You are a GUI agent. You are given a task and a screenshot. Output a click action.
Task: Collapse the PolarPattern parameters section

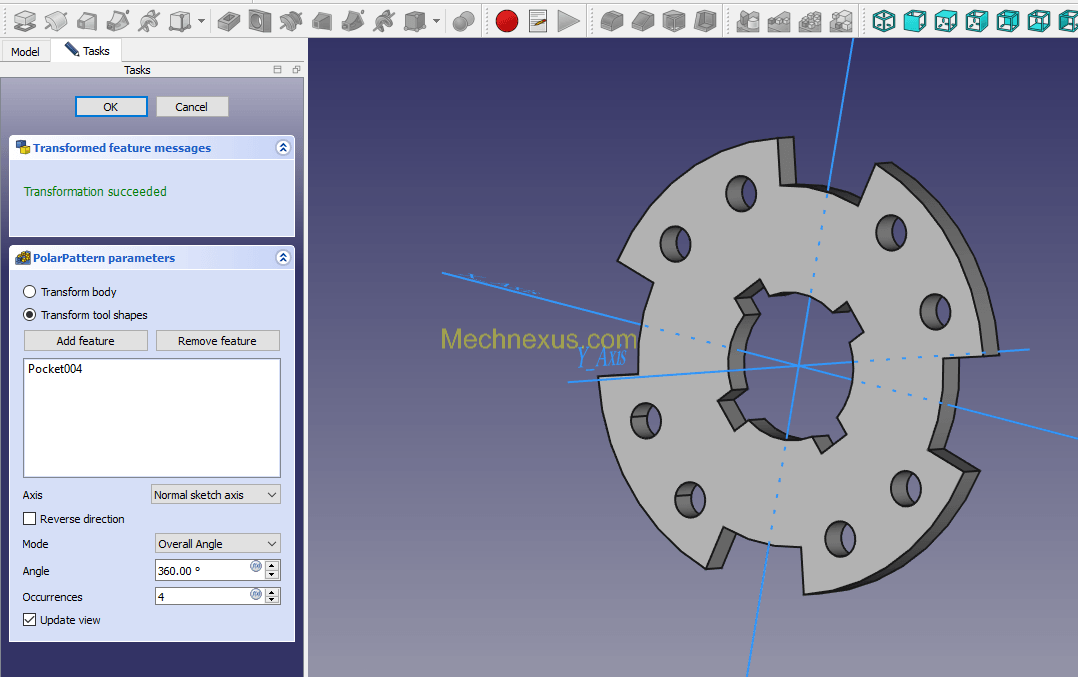[283, 258]
